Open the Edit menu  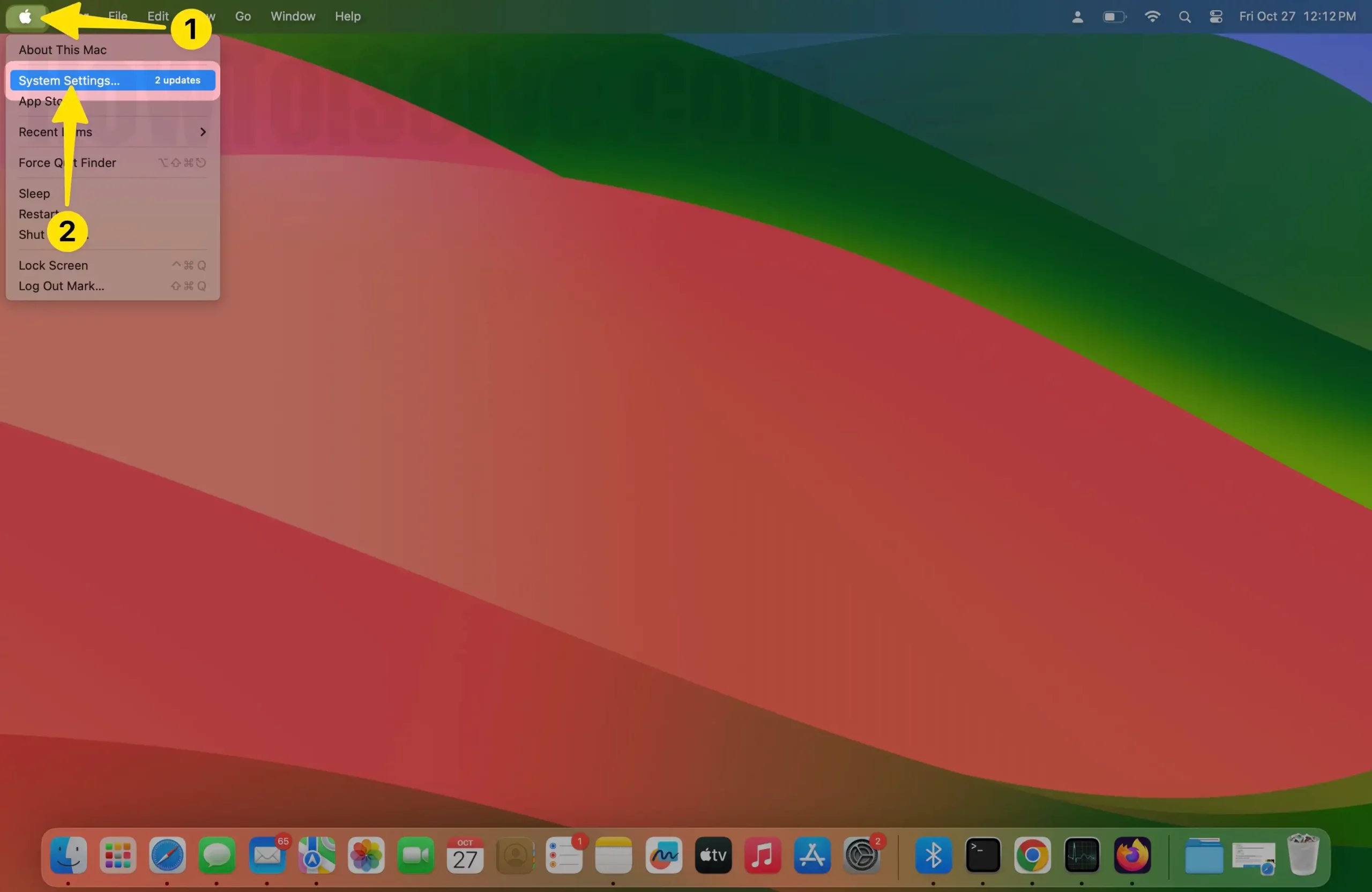[x=158, y=16]
